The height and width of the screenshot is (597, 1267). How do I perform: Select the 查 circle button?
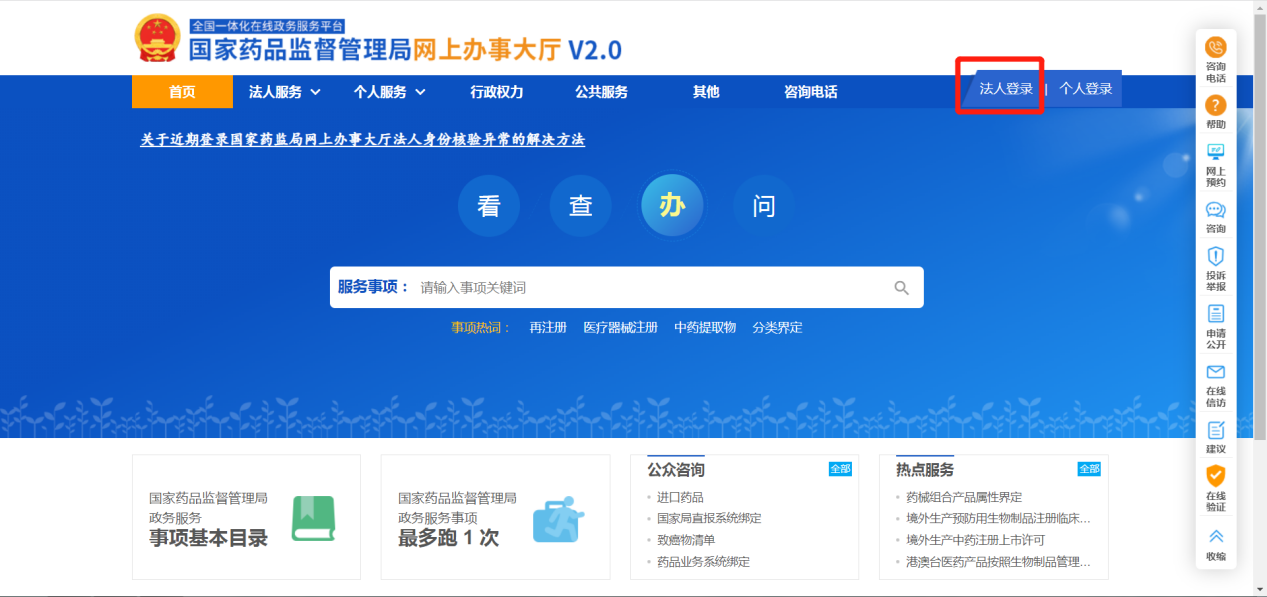[x=580, y=206]
